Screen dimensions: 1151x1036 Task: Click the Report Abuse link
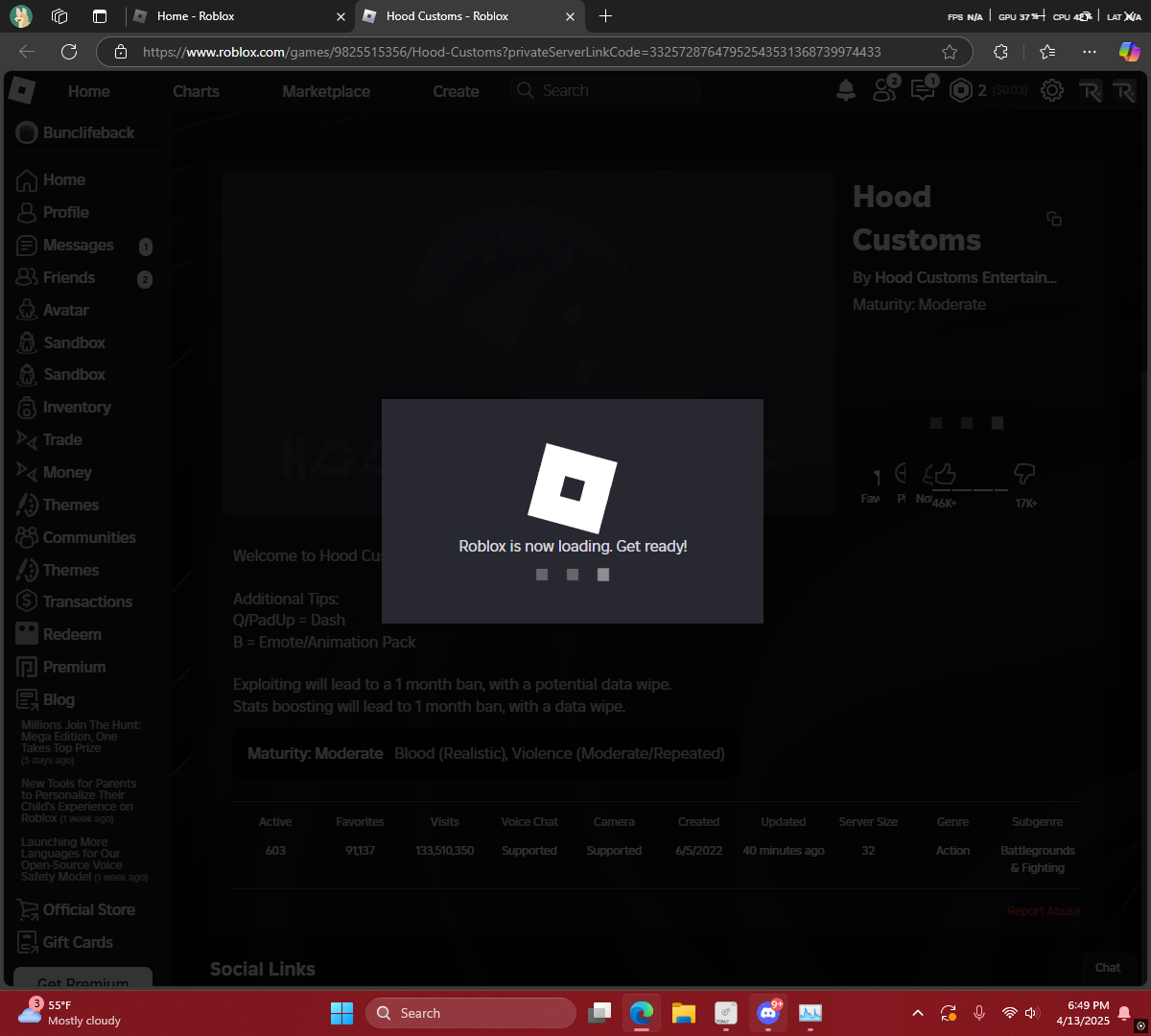point(1044,911)
